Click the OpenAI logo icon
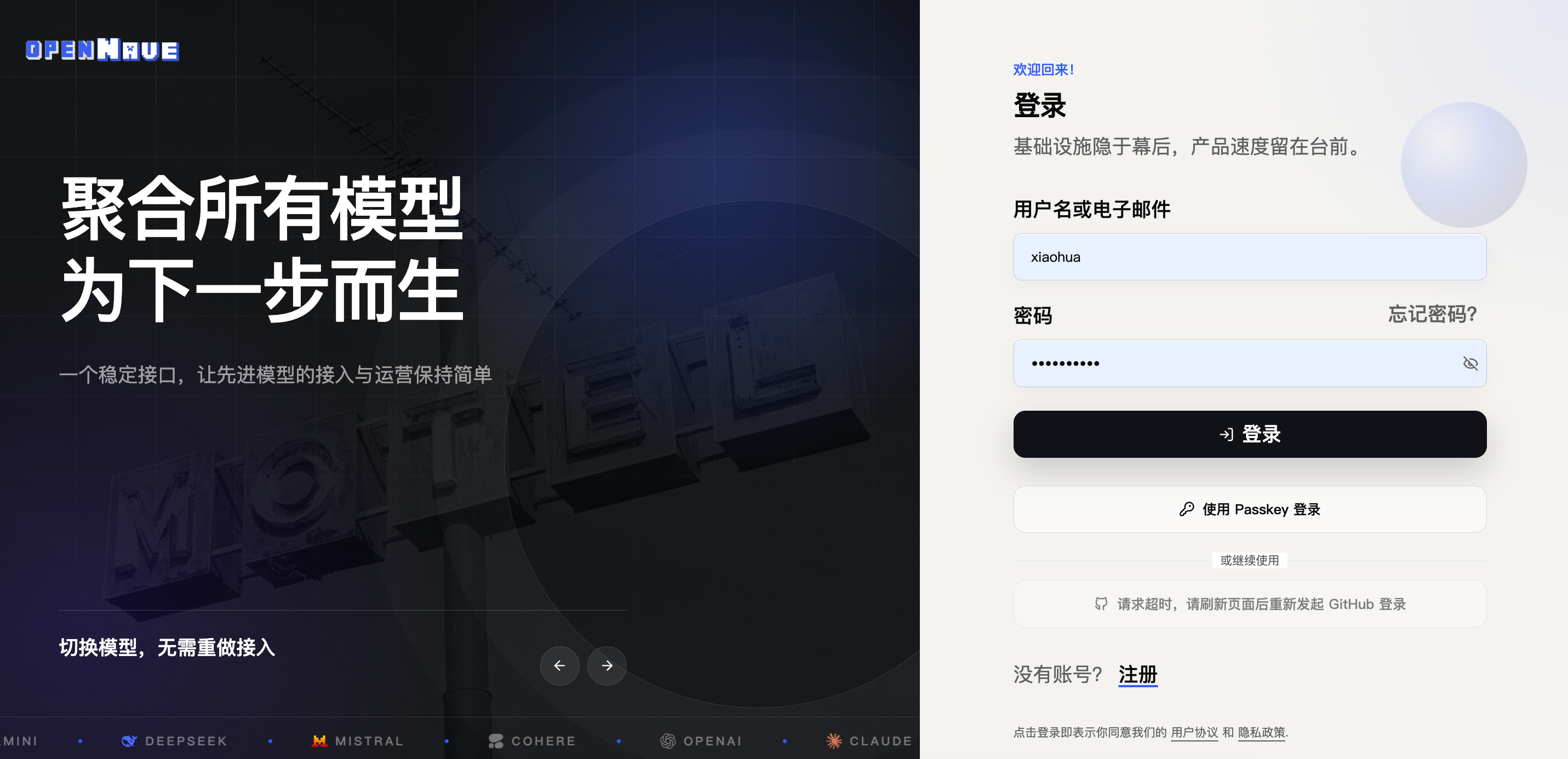 click(668, 741)
